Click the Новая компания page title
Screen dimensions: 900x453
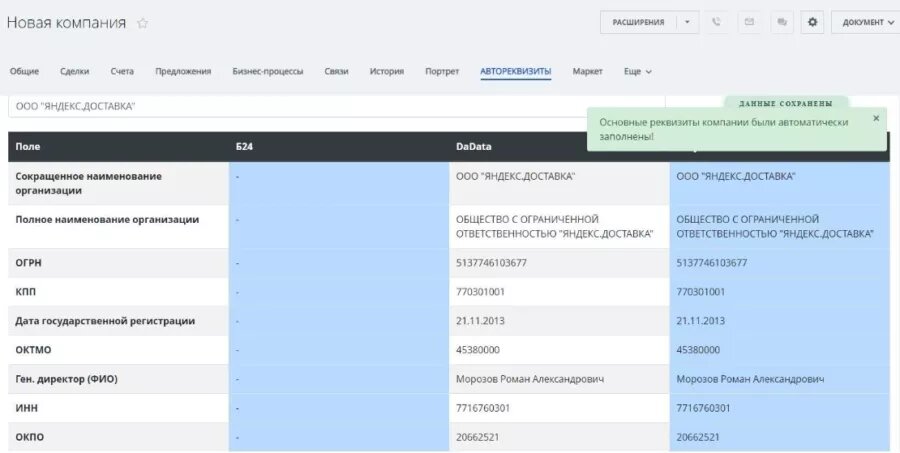[66, 23]
